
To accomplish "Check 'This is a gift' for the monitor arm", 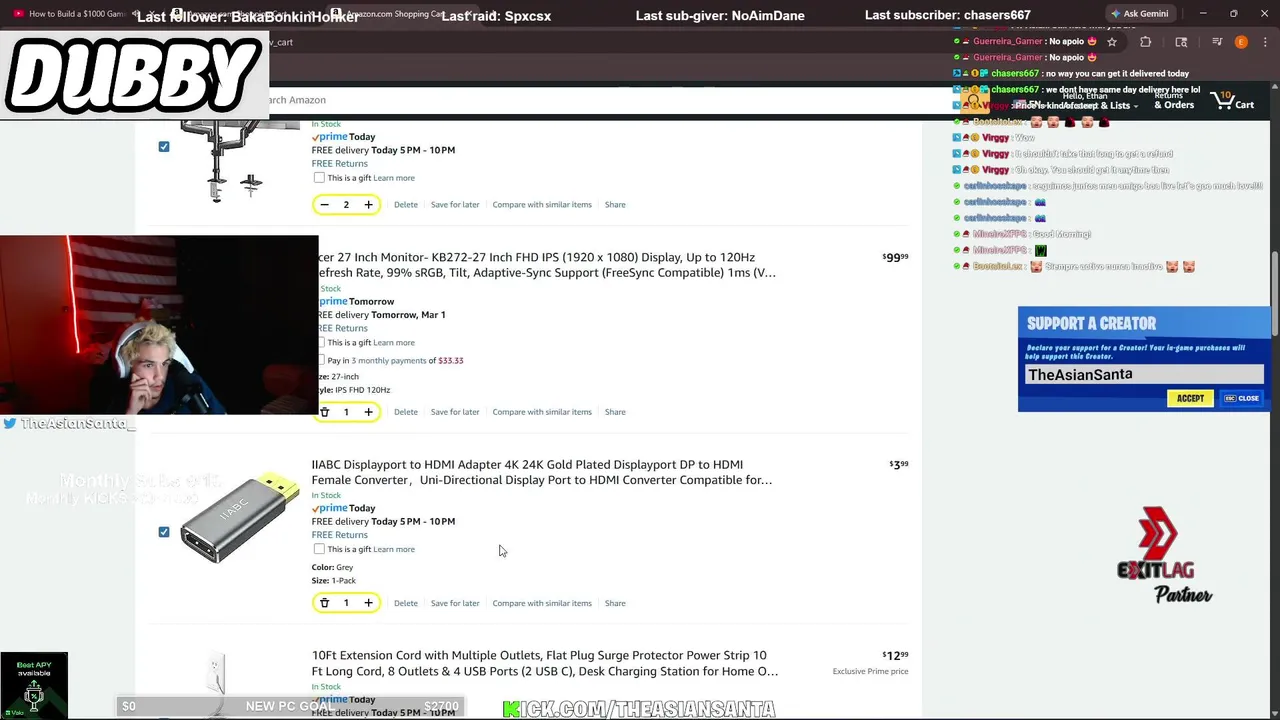I will tap(319, 178).
